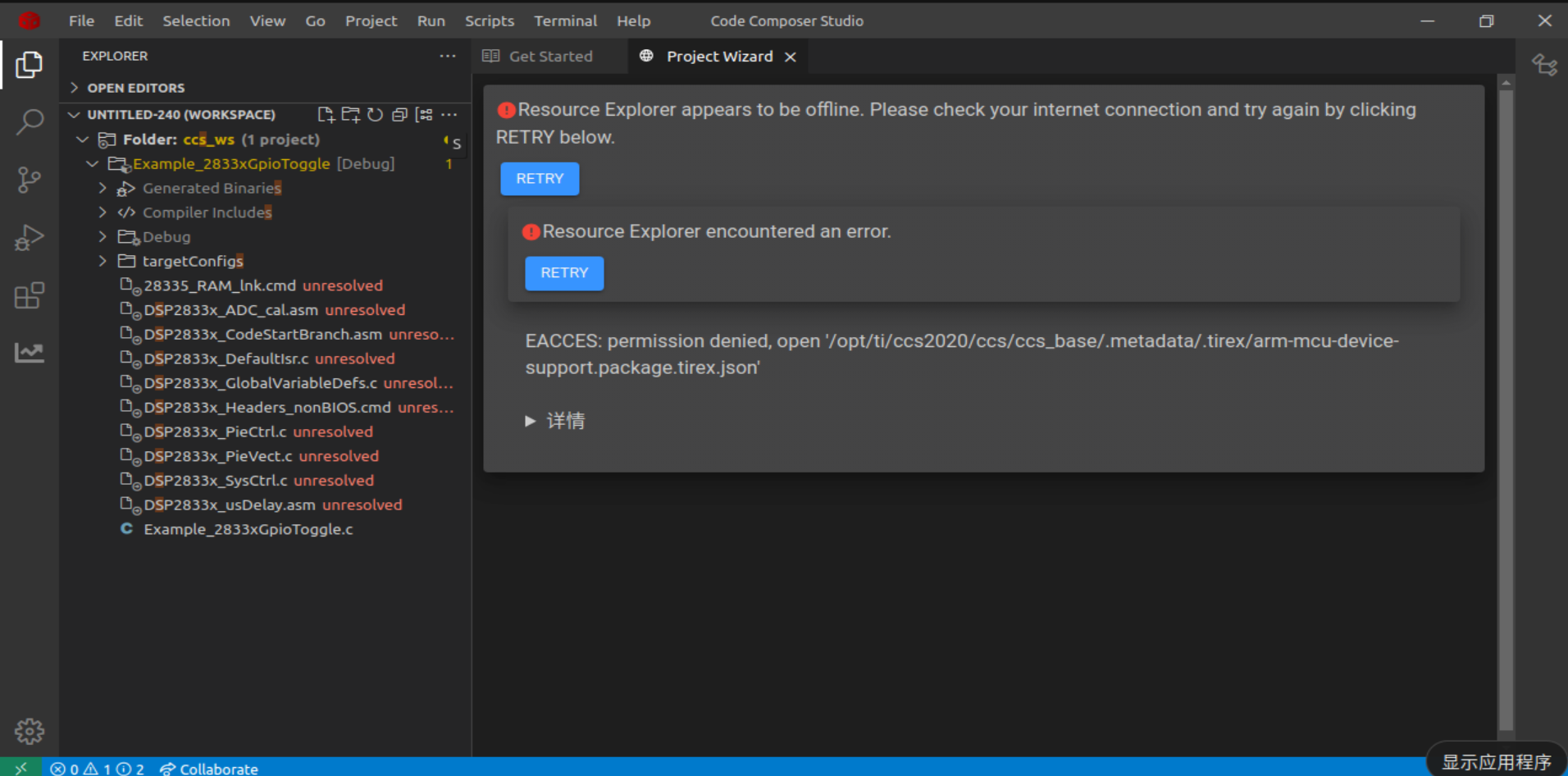
Task: Open the Terminal menu
Action: tap(566, 21)
